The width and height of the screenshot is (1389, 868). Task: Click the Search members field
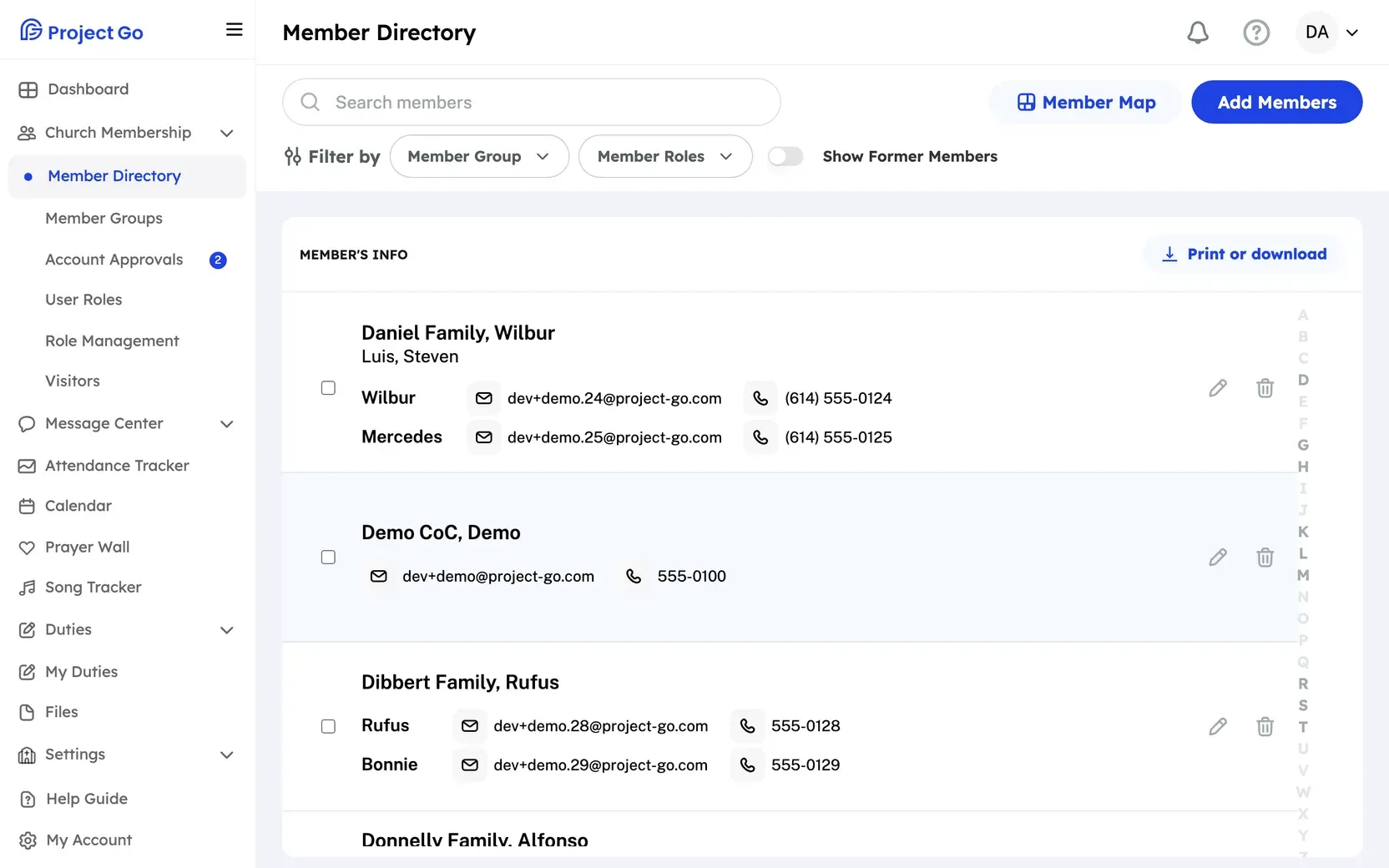click(532, 102)
